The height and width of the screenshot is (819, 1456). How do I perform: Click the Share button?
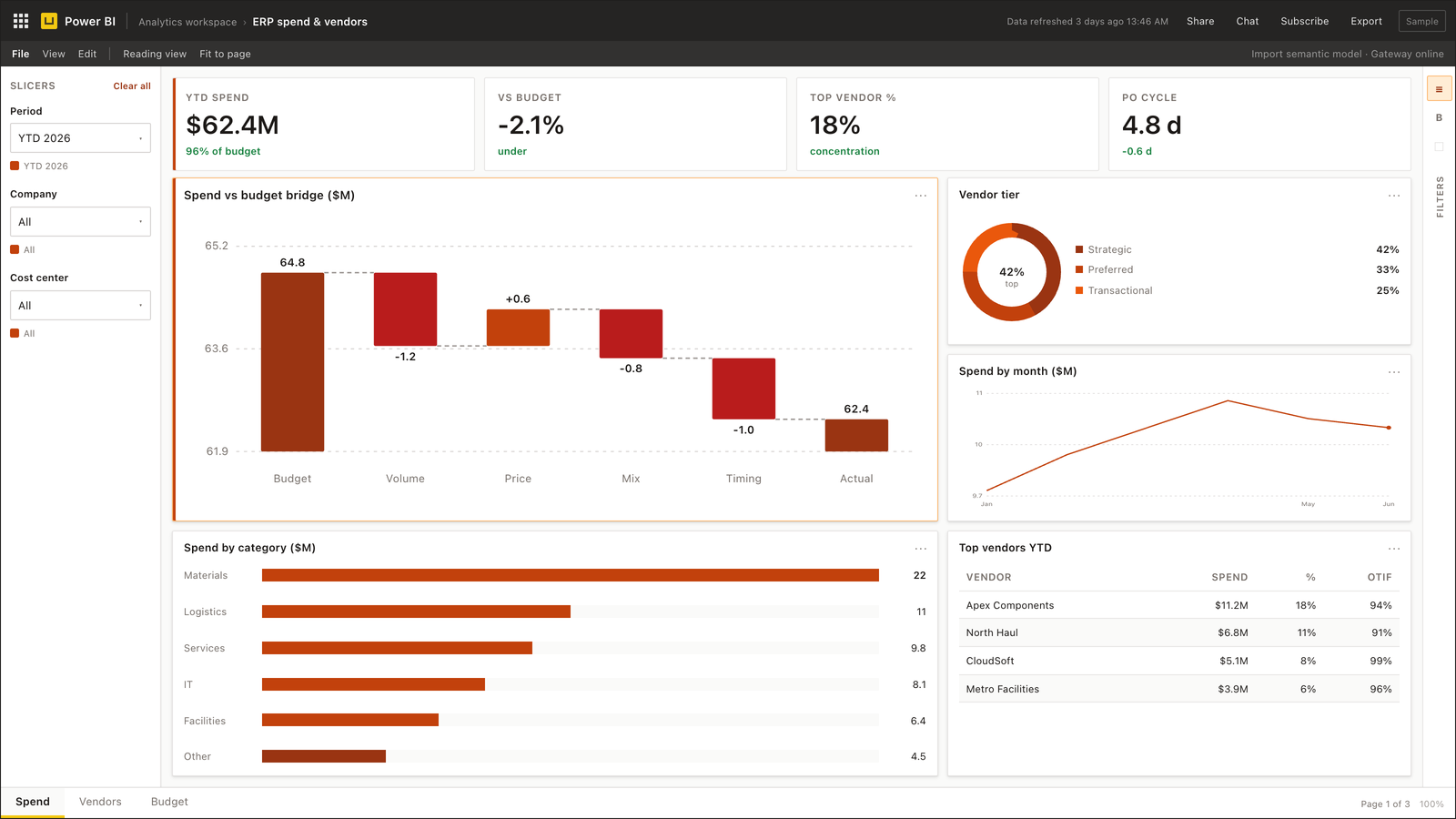[1200, 21]
